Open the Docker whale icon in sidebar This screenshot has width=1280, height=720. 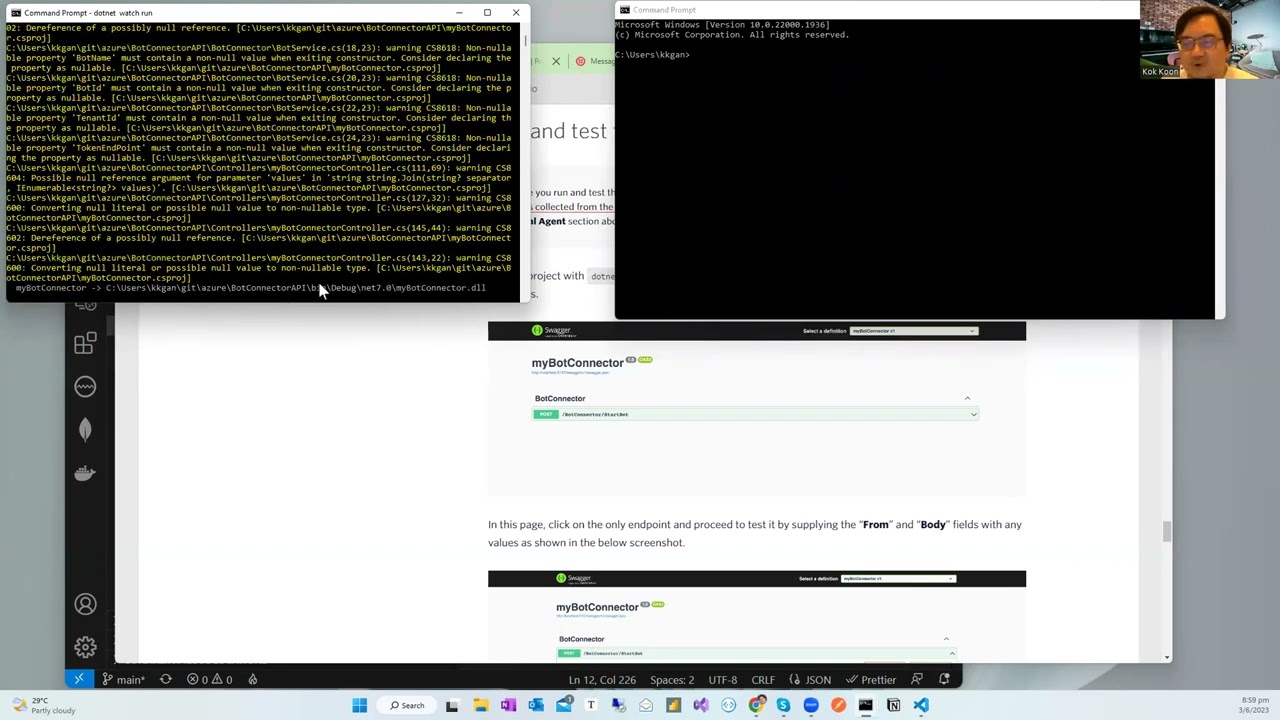(85, 472)
